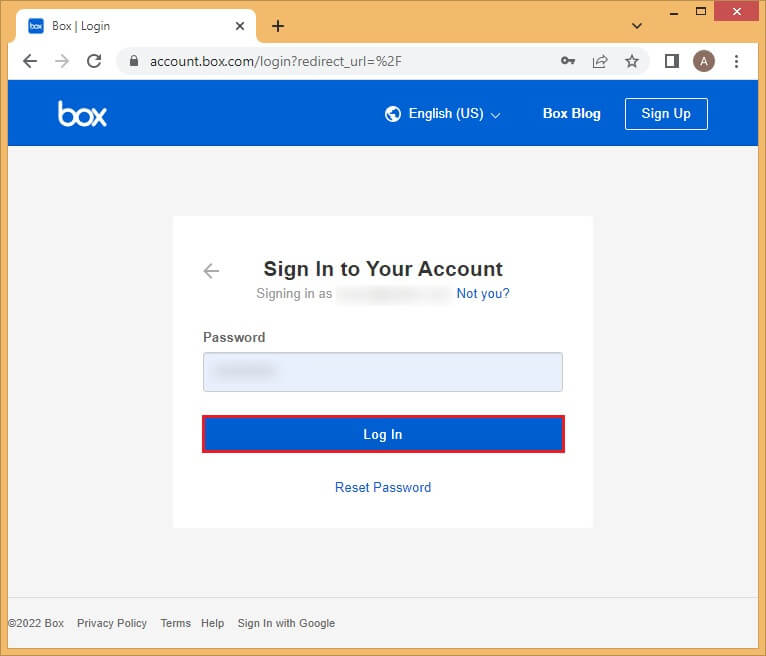Click the globe language icon
The height and width of the screenshot is (656, 766).
click(x=393, y=114)
